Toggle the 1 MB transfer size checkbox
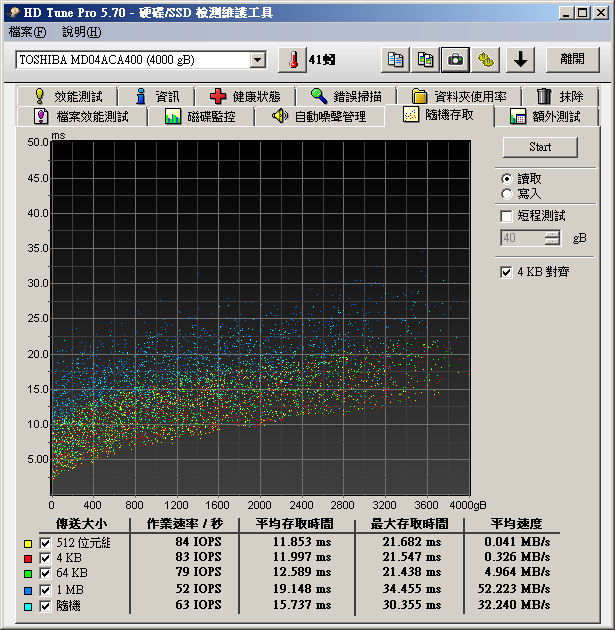The image size is (615, 630). click(x=45, y=591)
